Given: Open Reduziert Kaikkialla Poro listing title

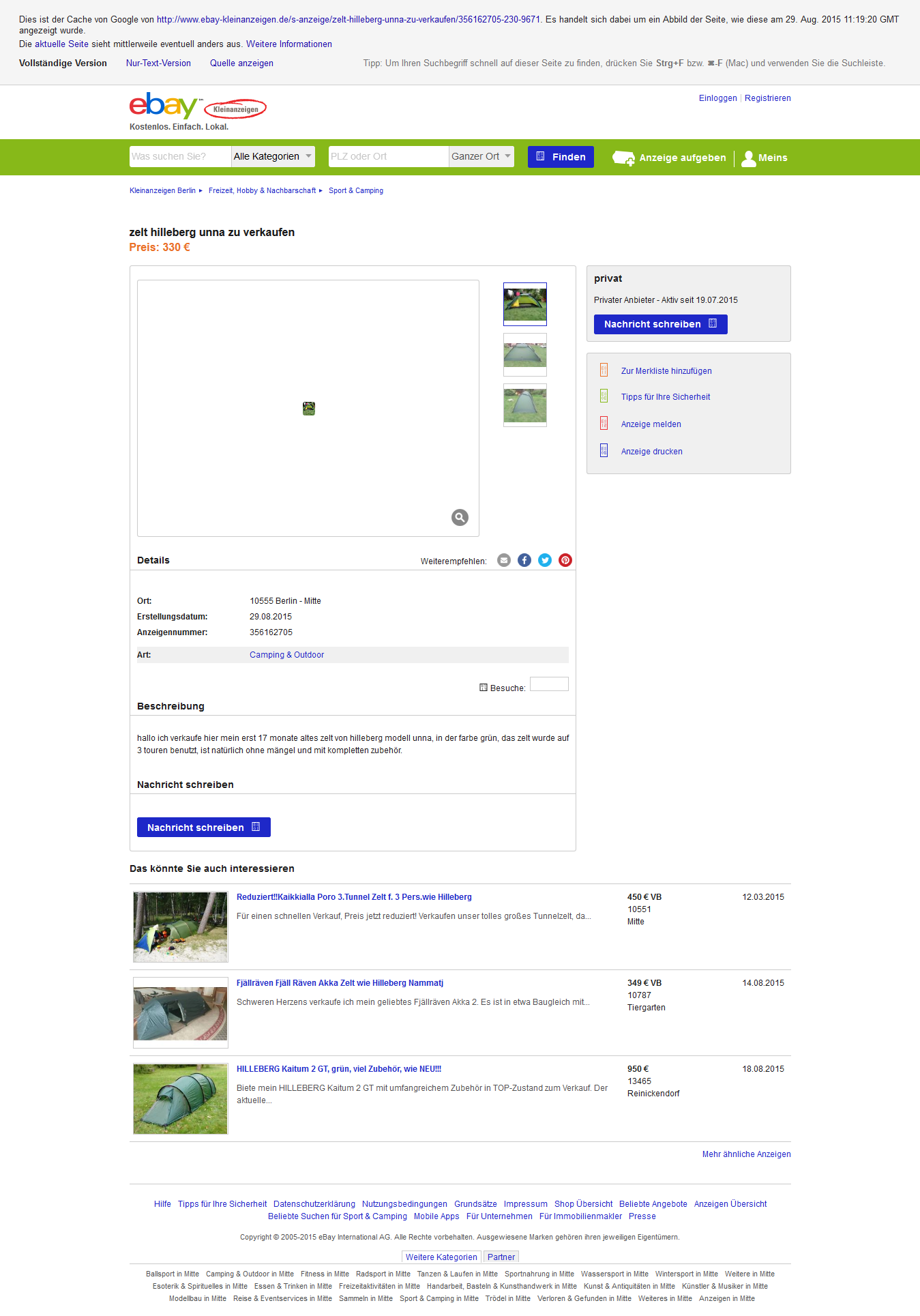Looking at the screenshot, I should tap(354, 896).
